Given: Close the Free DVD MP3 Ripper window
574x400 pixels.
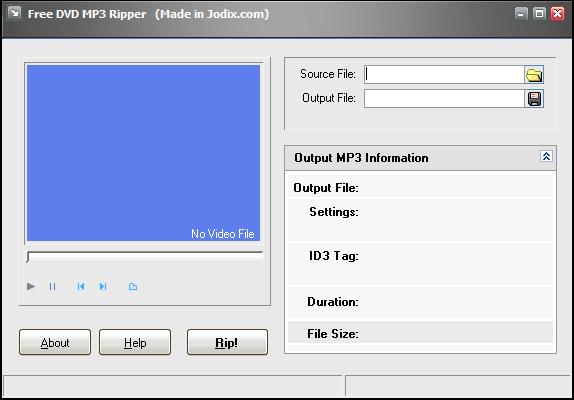Looking at the screenshot, I should pyautogui.click(x=558, y=14).
